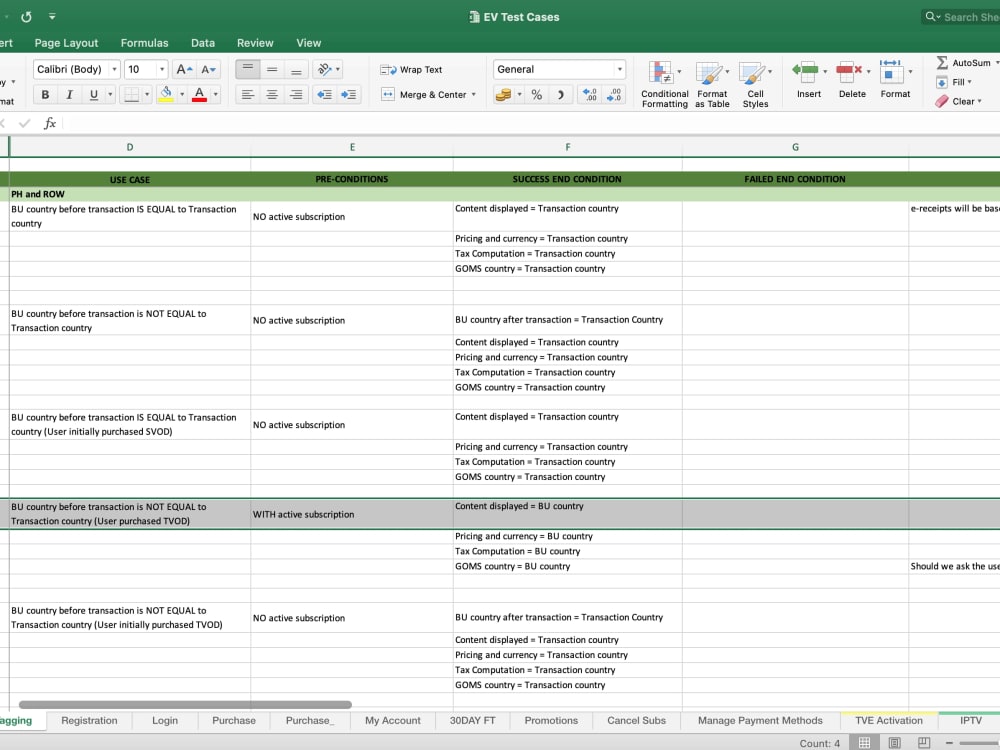Click Merge & Center button
This screenshot has width=1000, height=750.
pos(424,94)
